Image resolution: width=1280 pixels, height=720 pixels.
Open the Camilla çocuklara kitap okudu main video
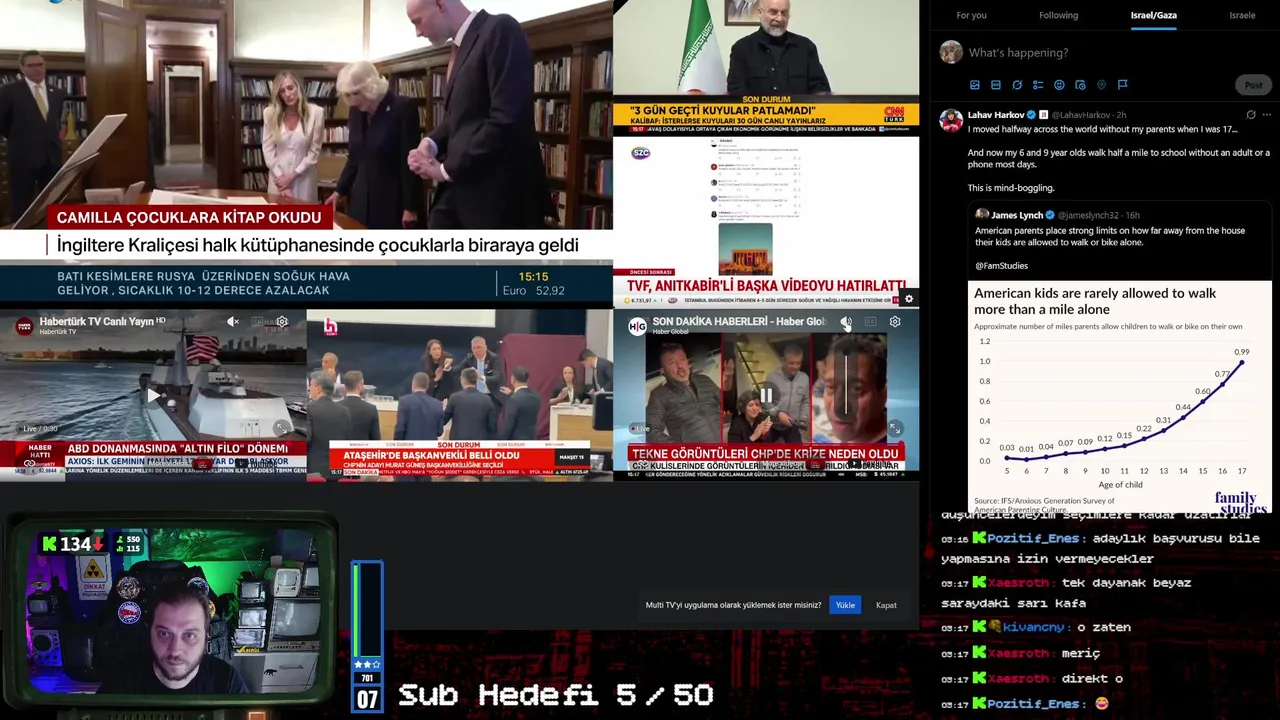pos(306,150)
